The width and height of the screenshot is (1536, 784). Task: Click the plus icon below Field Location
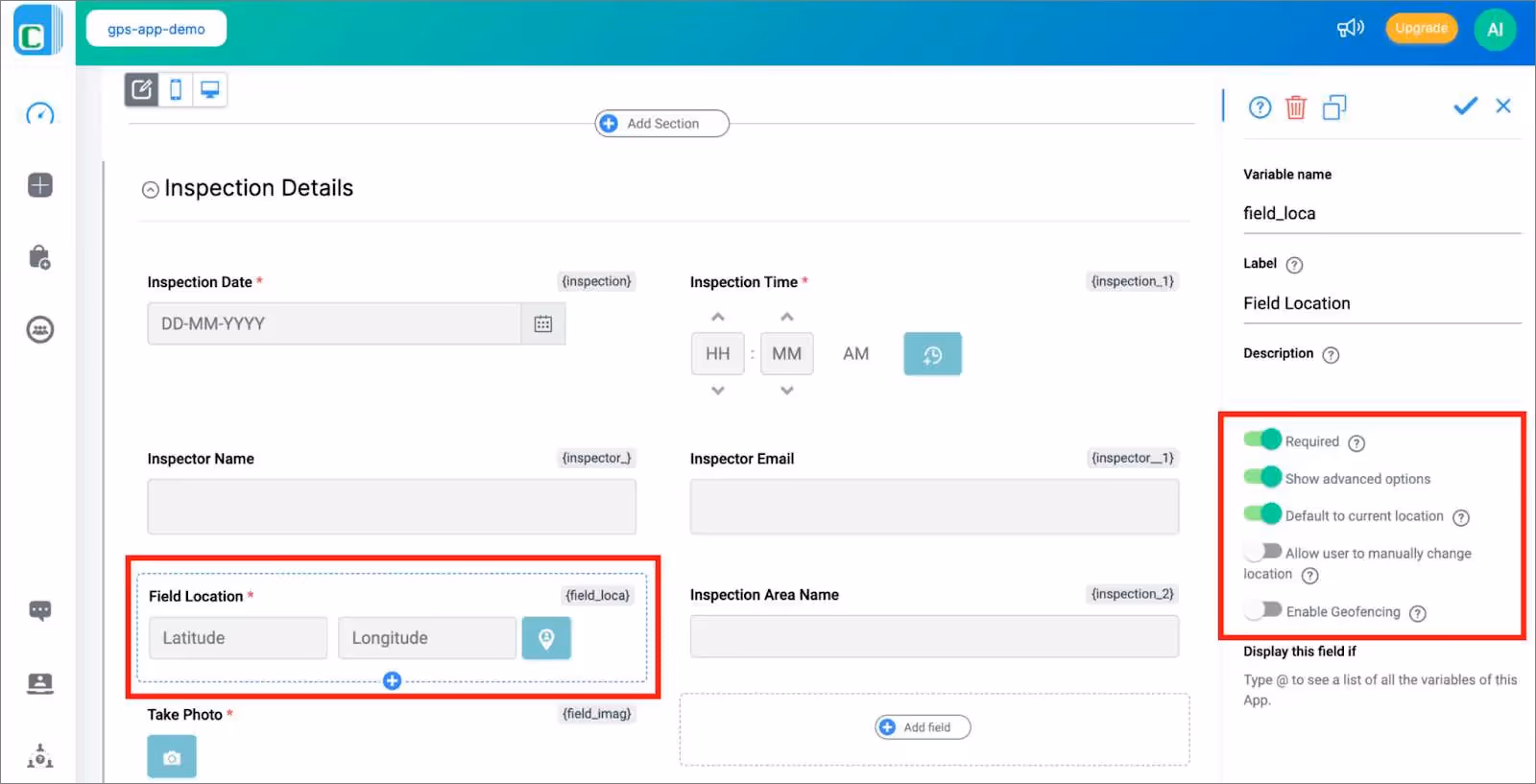pyautogui.click(x=392, y=681)
